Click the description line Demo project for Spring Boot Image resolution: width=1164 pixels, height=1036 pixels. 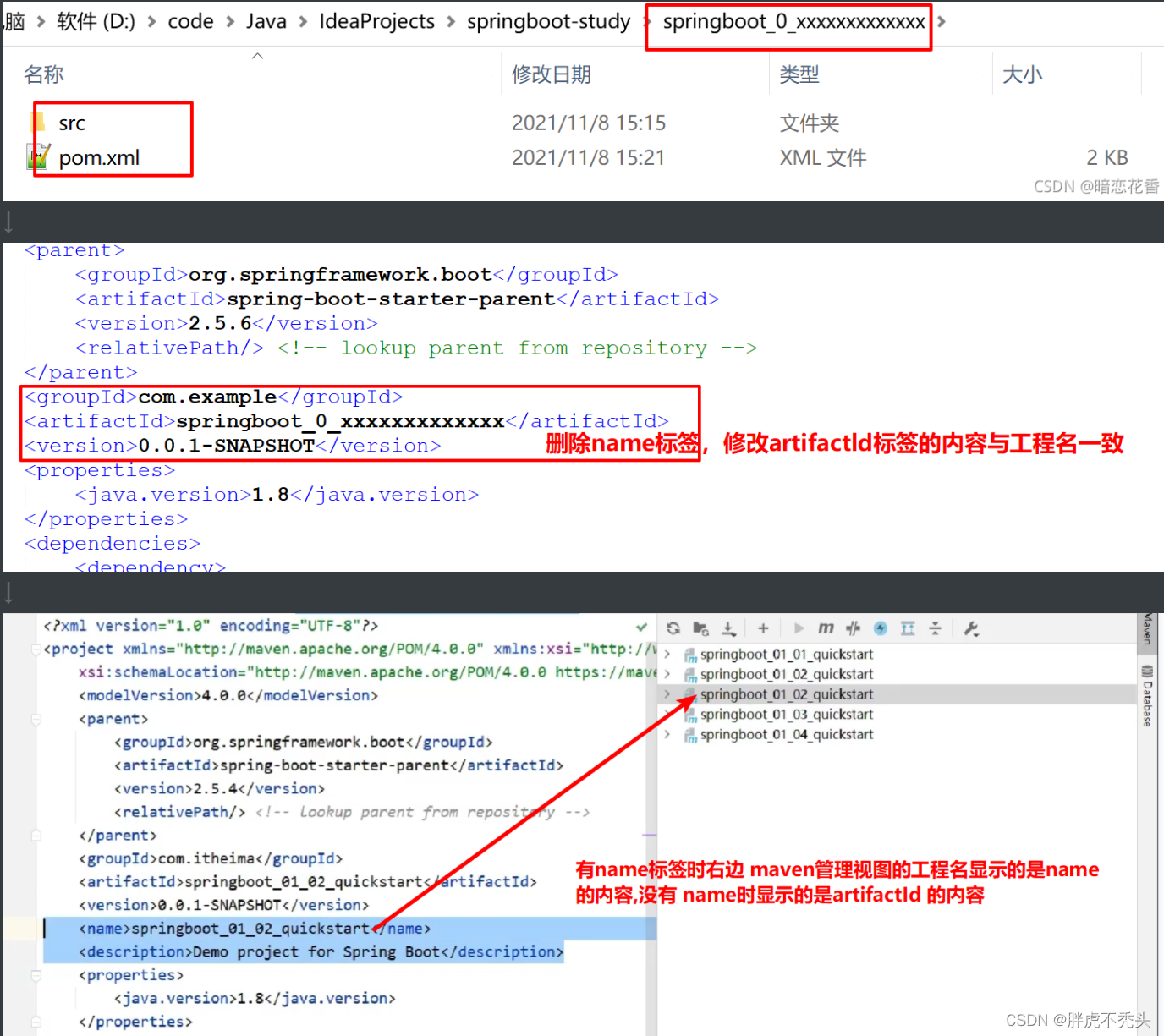pos(321,951)
